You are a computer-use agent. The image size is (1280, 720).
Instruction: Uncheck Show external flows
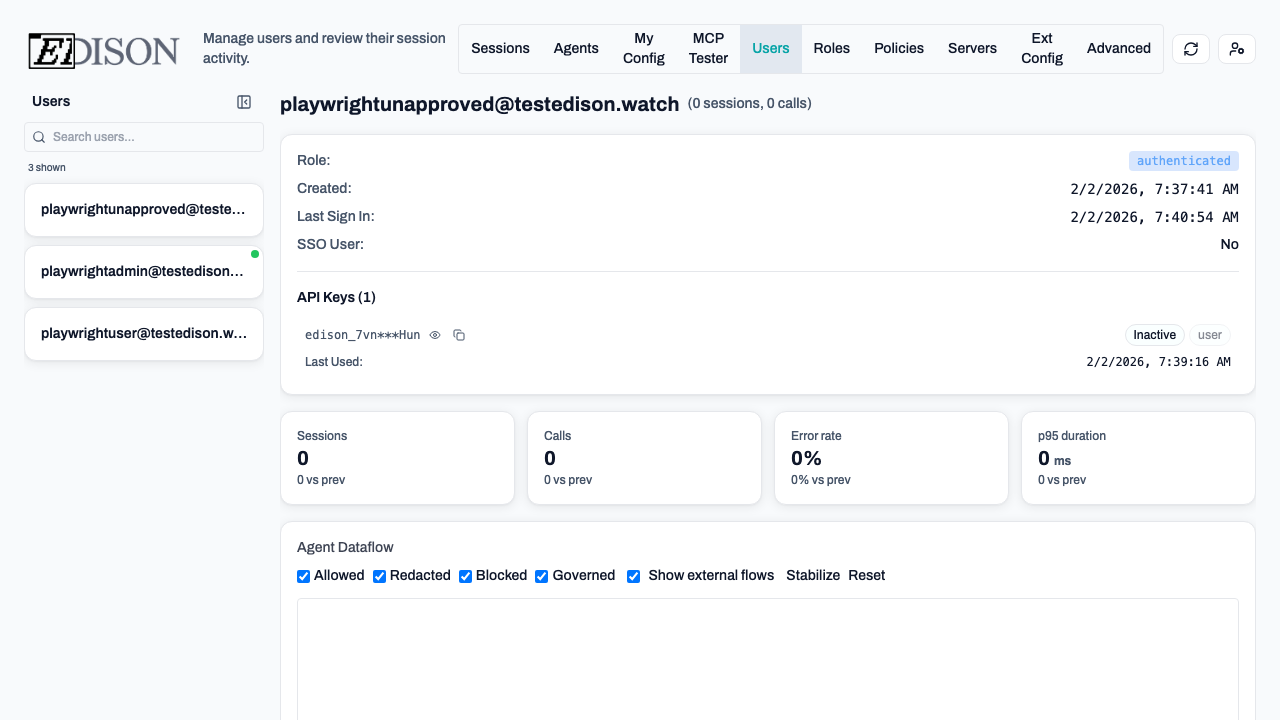(633, 576)
